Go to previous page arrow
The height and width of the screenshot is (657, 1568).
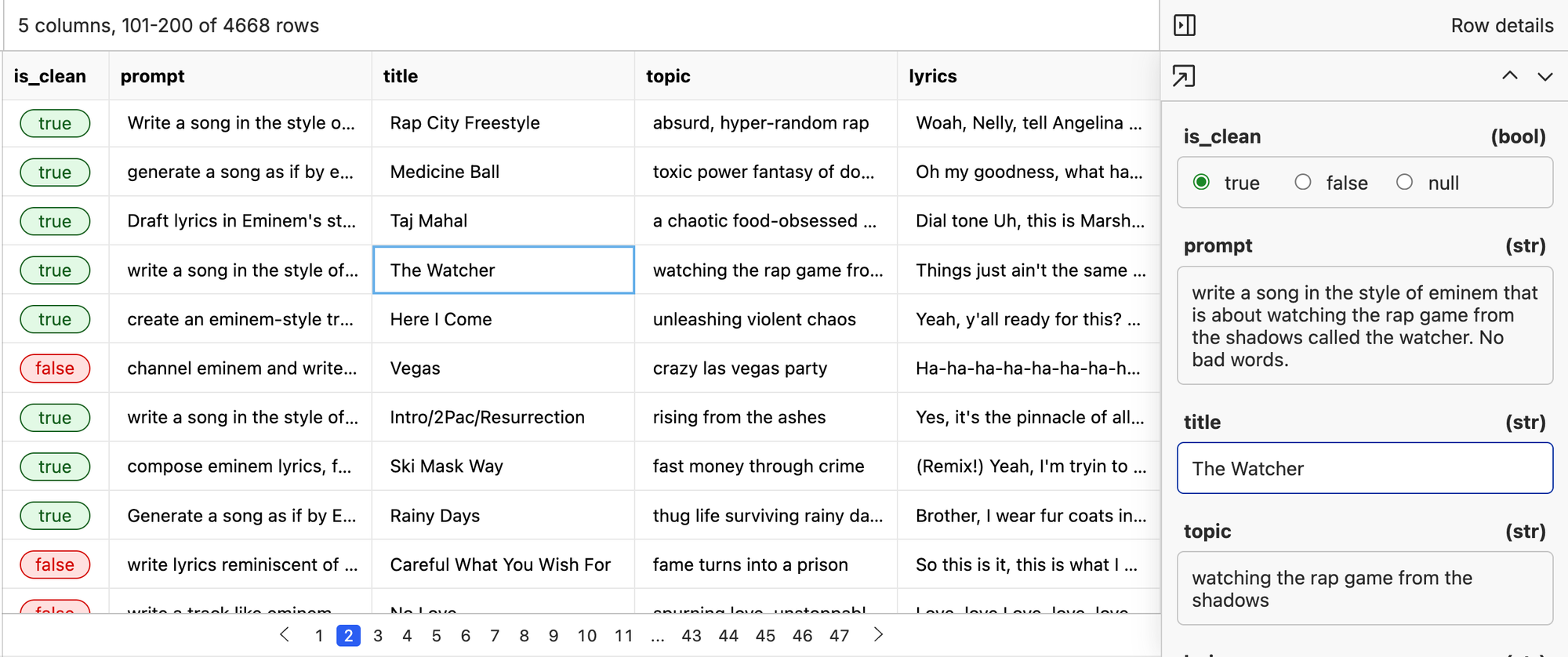click(285, 635)
